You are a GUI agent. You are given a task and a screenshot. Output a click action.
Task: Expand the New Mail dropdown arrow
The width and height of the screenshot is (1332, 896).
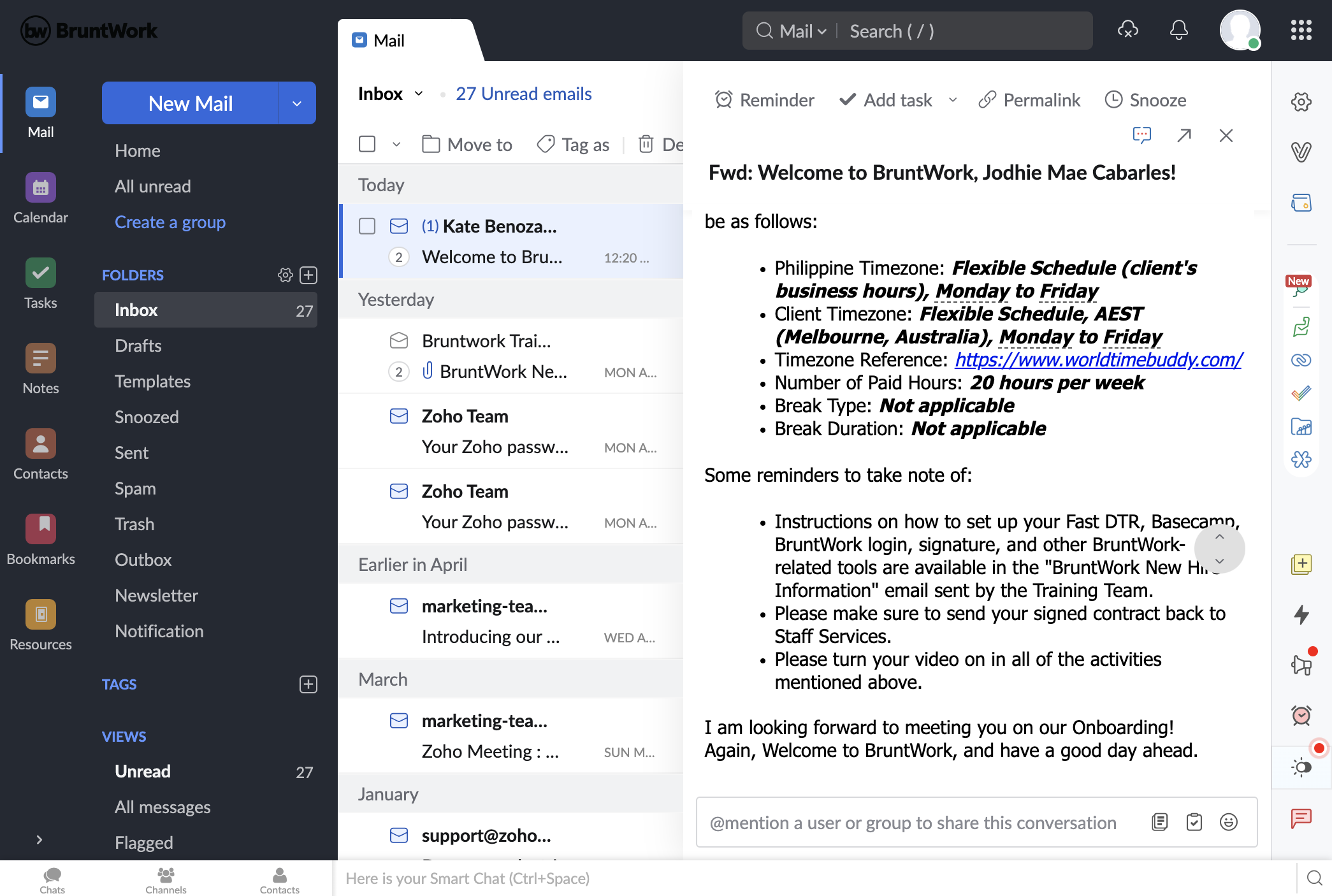click(297, 103)
